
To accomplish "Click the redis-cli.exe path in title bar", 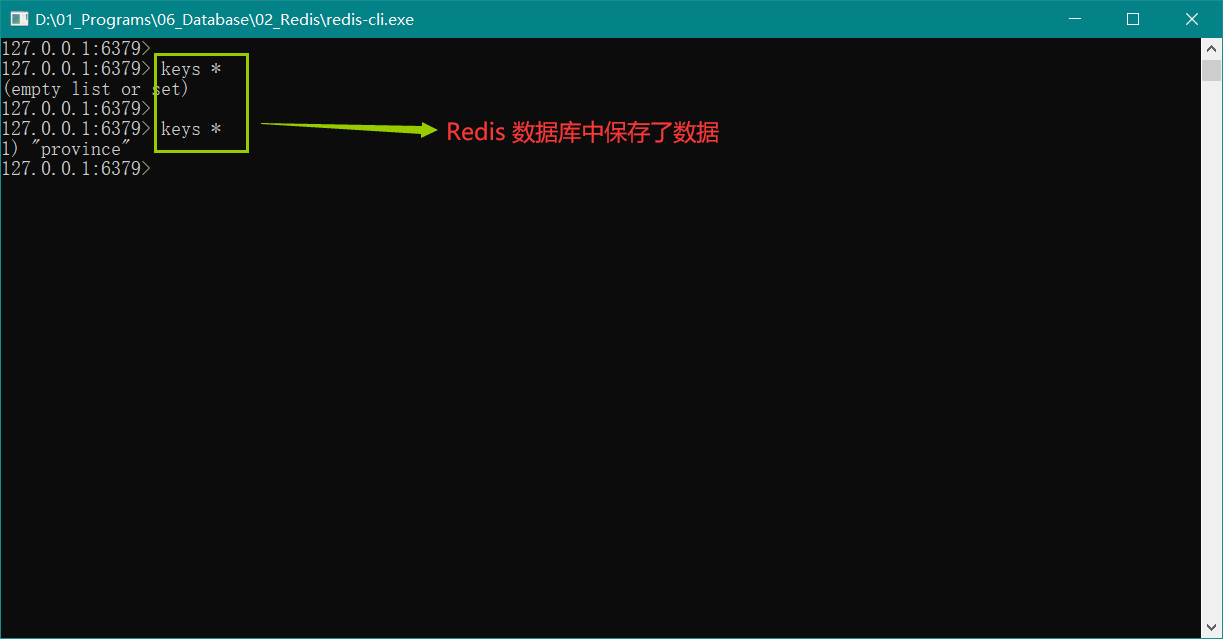I will click(224, 19).
